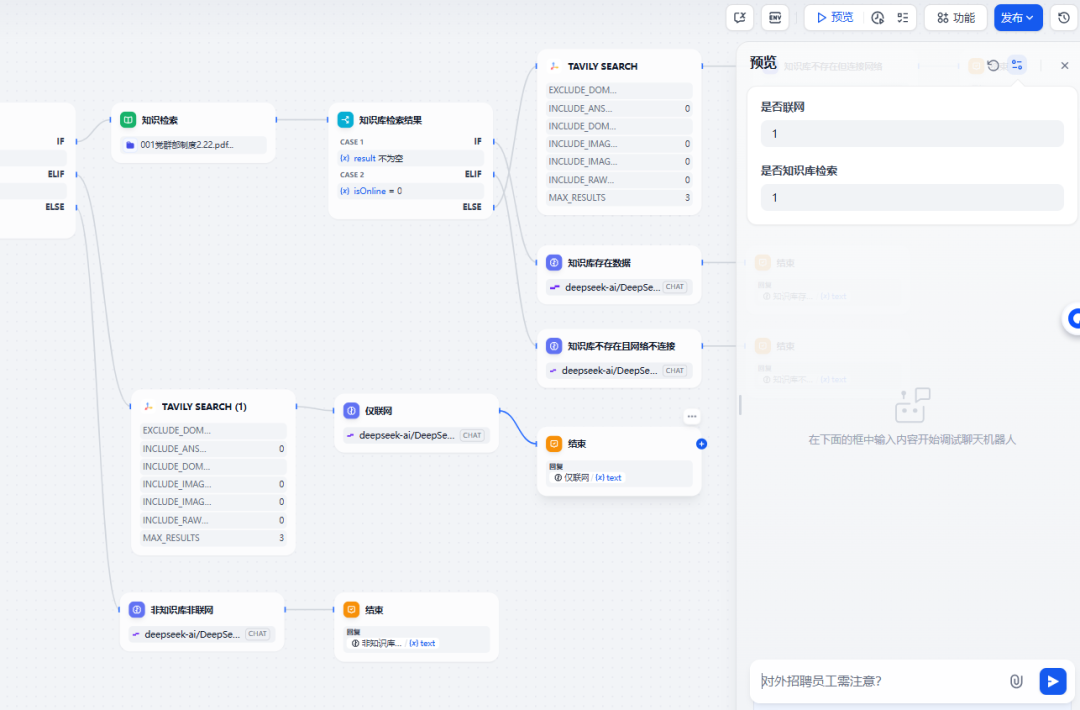Open the ENV environment variables button

pos(774,17)
